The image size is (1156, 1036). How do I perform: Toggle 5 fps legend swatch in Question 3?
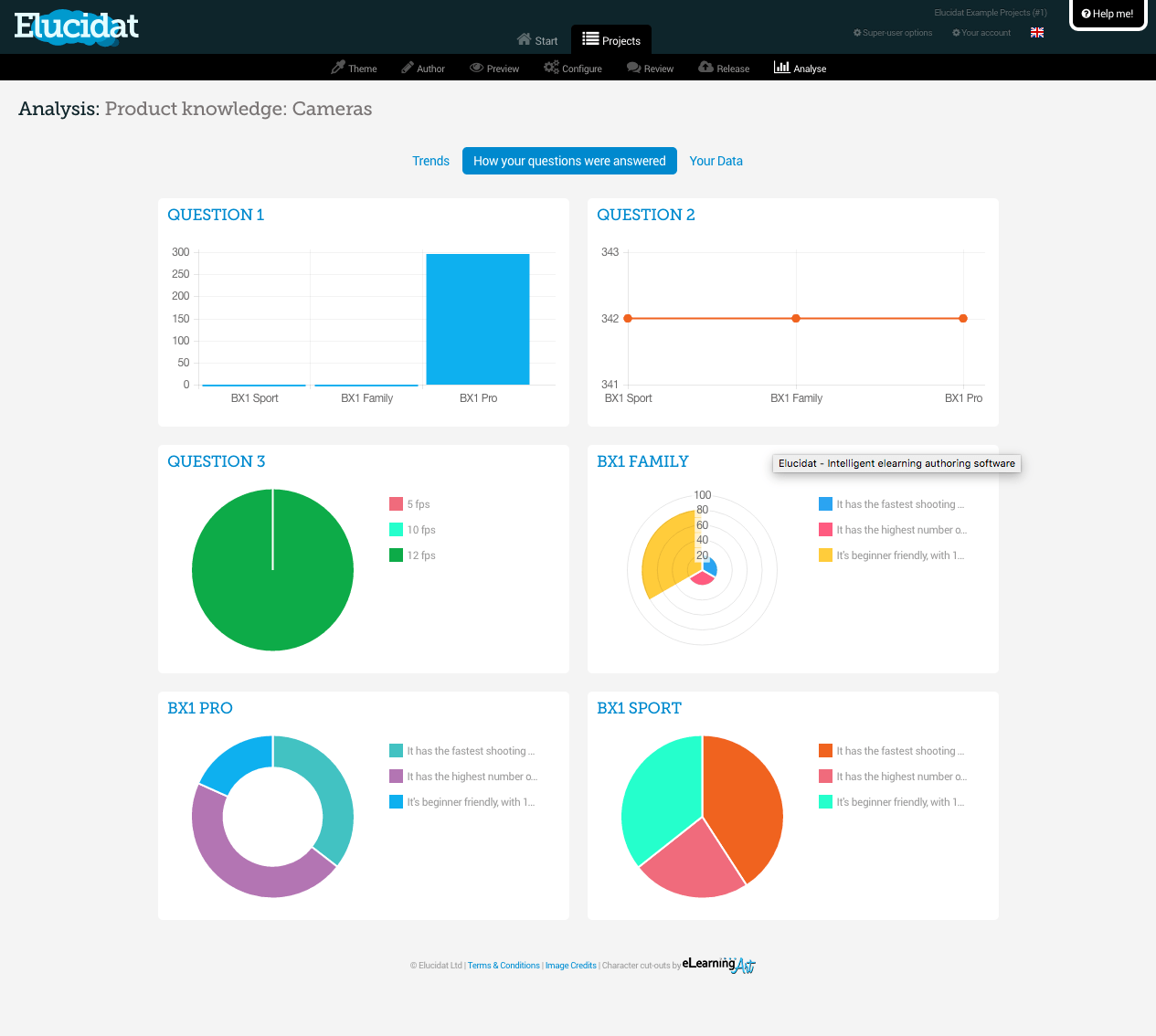pos(396,503)
